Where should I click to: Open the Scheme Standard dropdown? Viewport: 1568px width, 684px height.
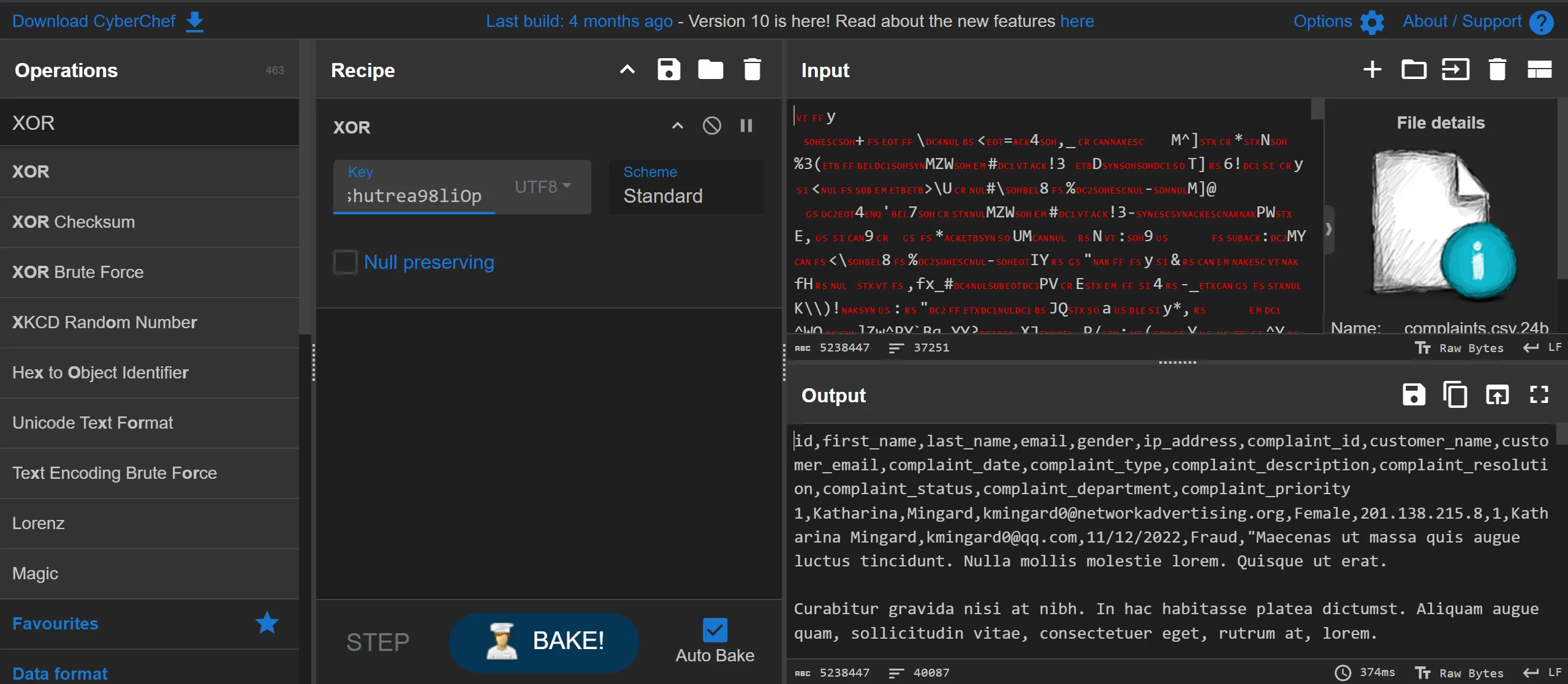686,187
